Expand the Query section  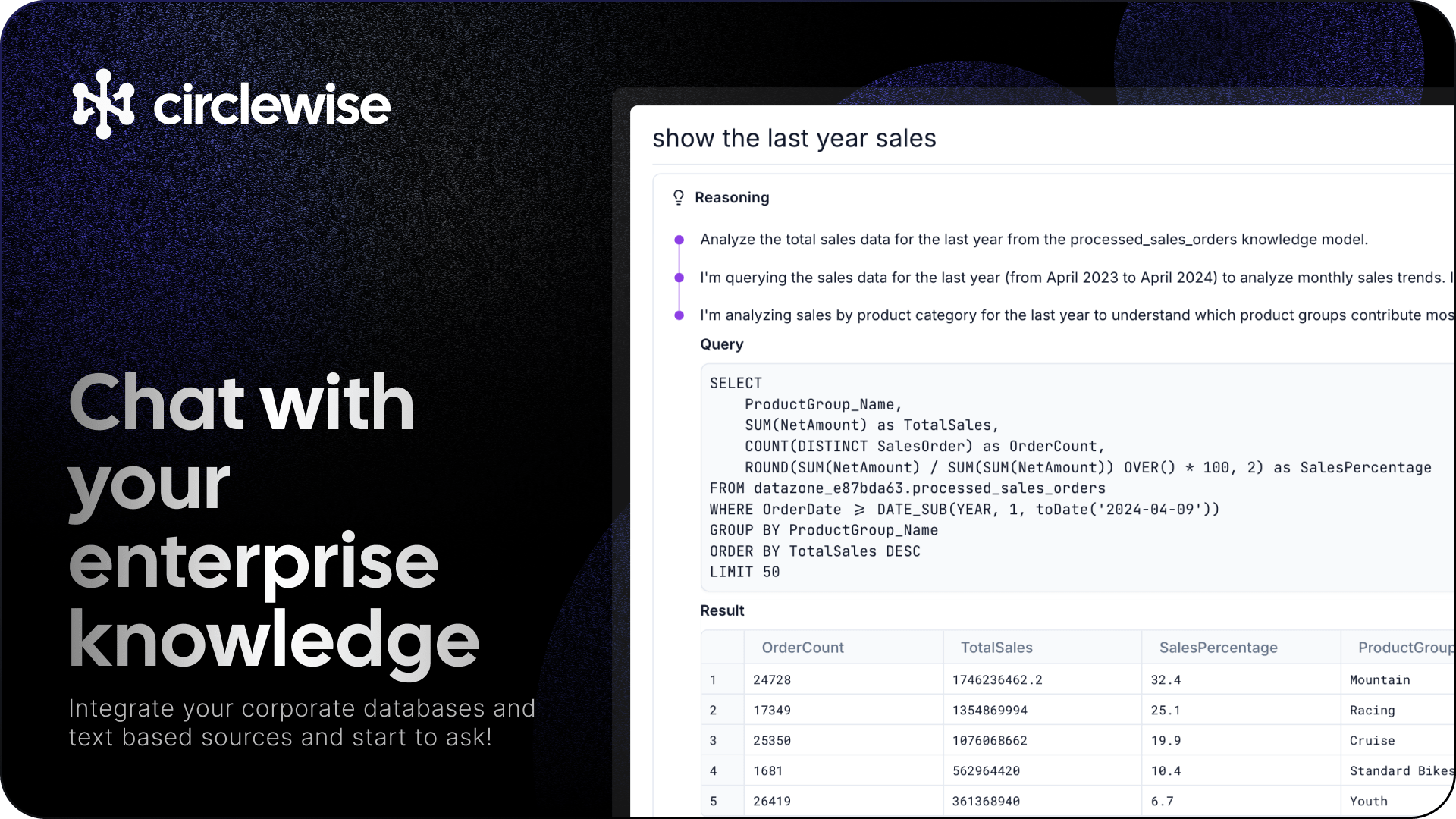coord(721,344)
